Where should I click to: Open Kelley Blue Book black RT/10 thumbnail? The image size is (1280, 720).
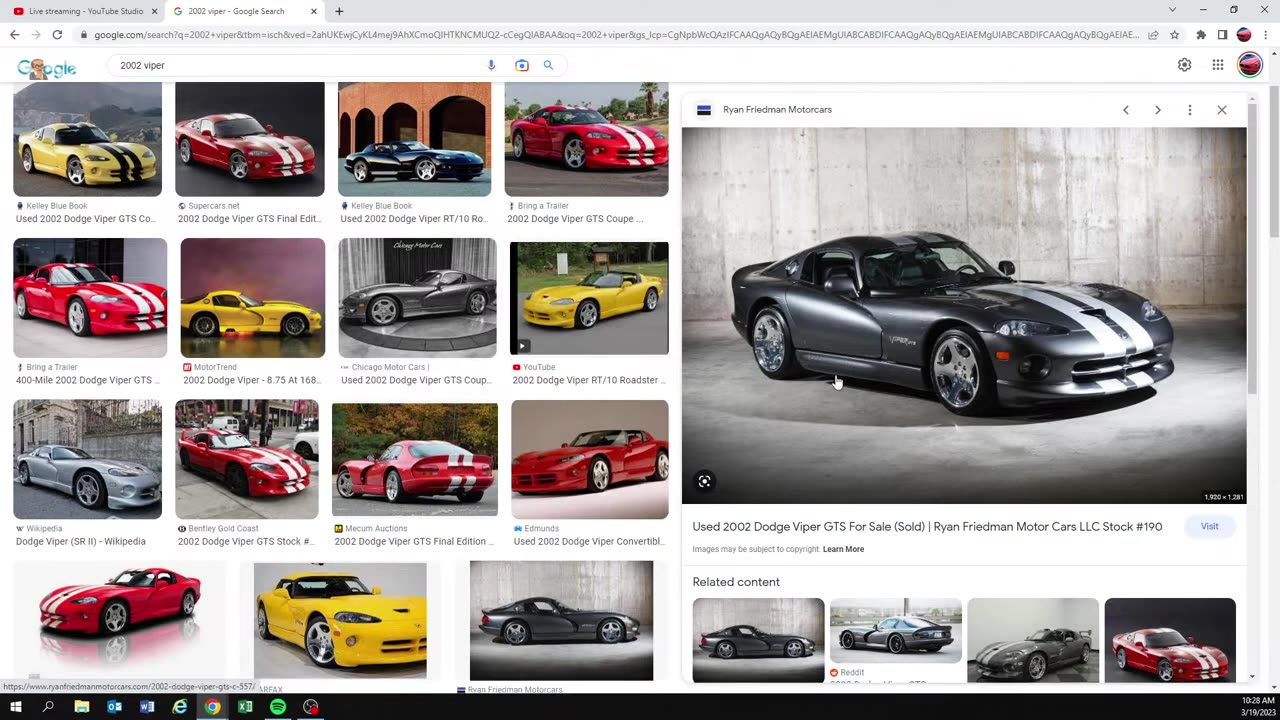414,139
